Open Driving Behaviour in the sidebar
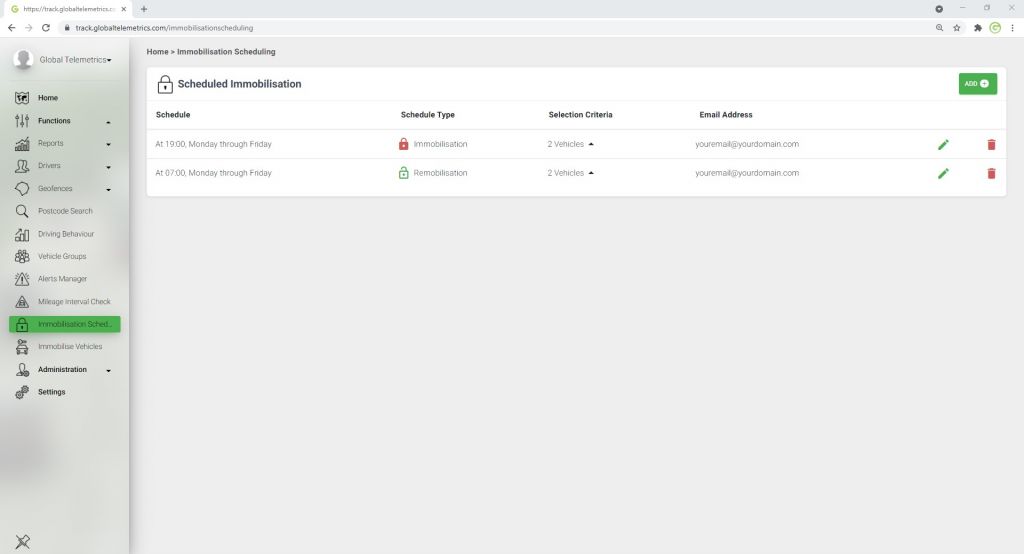The width and height of the screenshot is (1024, 554). coord(66,234)
